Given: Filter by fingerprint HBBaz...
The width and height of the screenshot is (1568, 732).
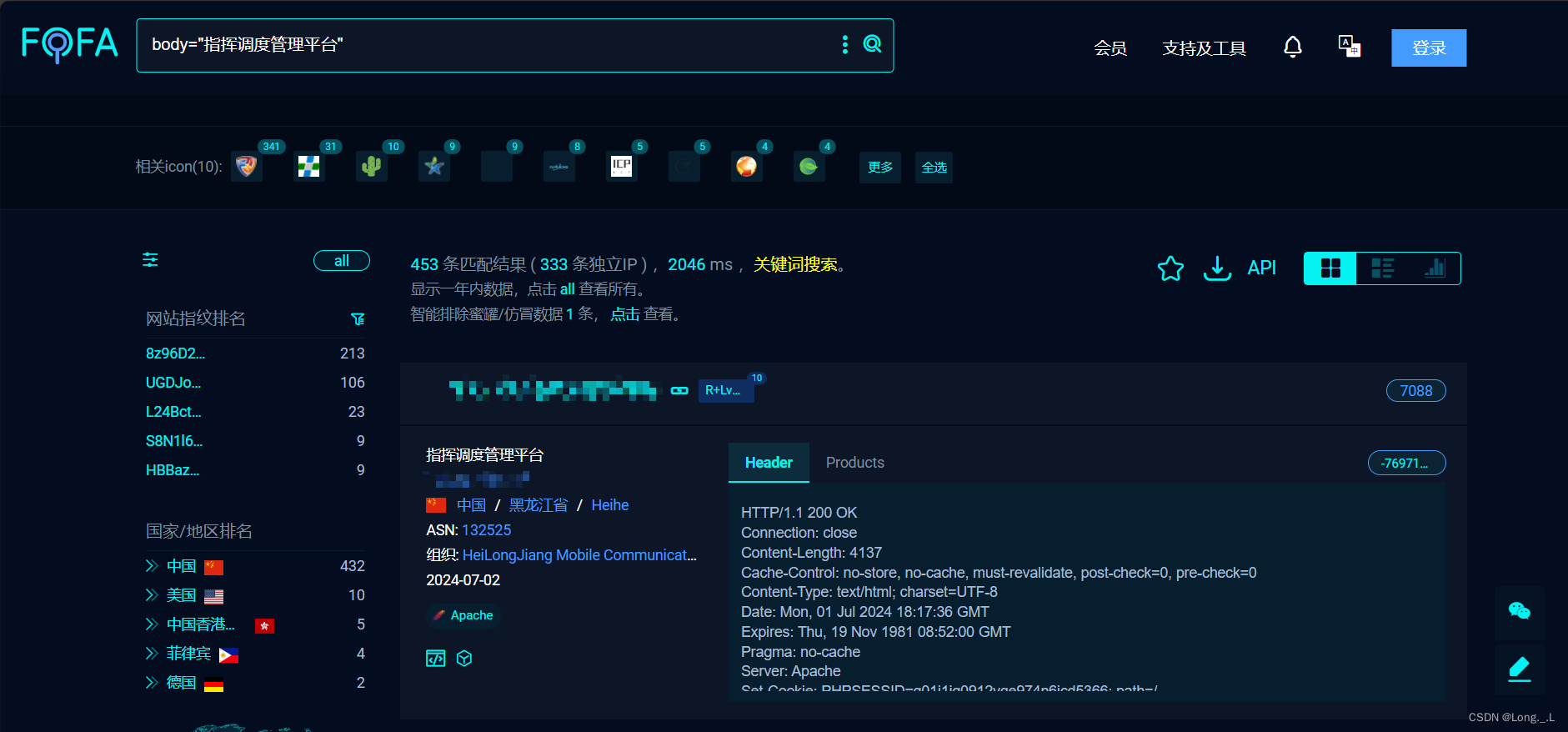Looking at the screenshot, I should pos(173,470).
